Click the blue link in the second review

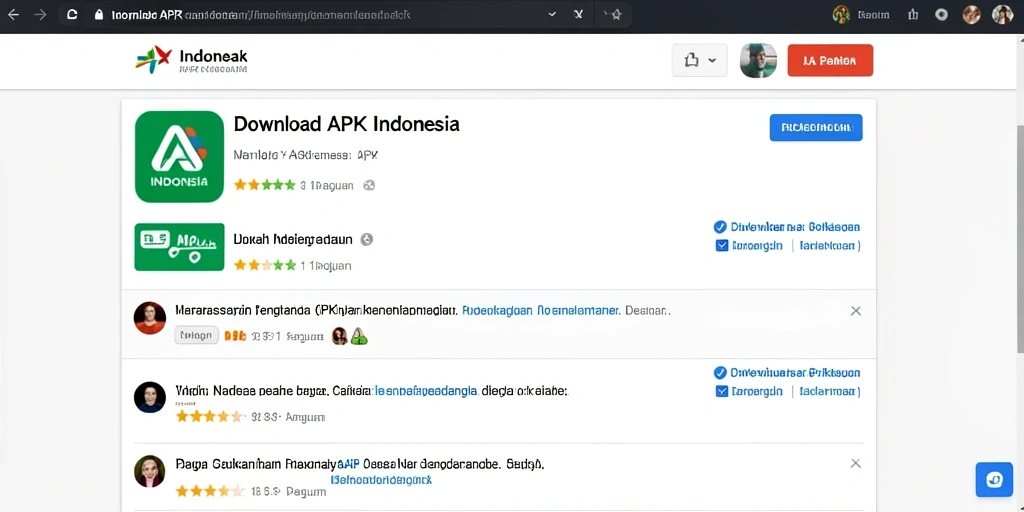(x=426, y=391)
